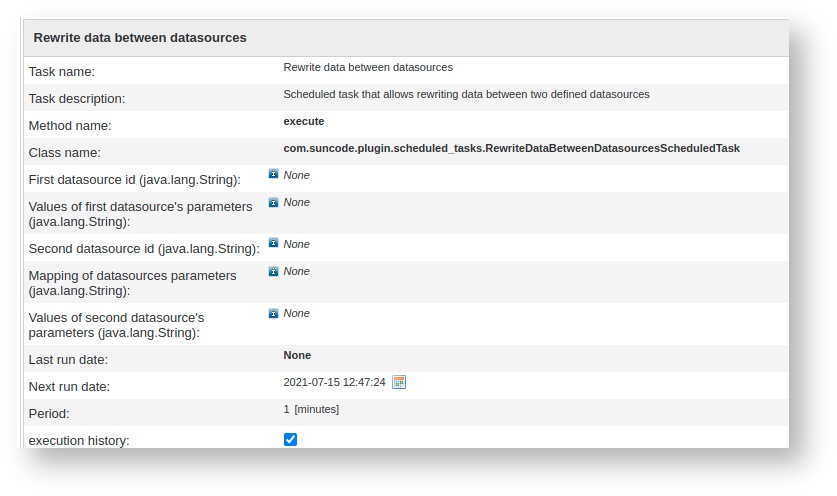Click the None value of First datasource id
837x496 pixels.
[x=296, y=175]
